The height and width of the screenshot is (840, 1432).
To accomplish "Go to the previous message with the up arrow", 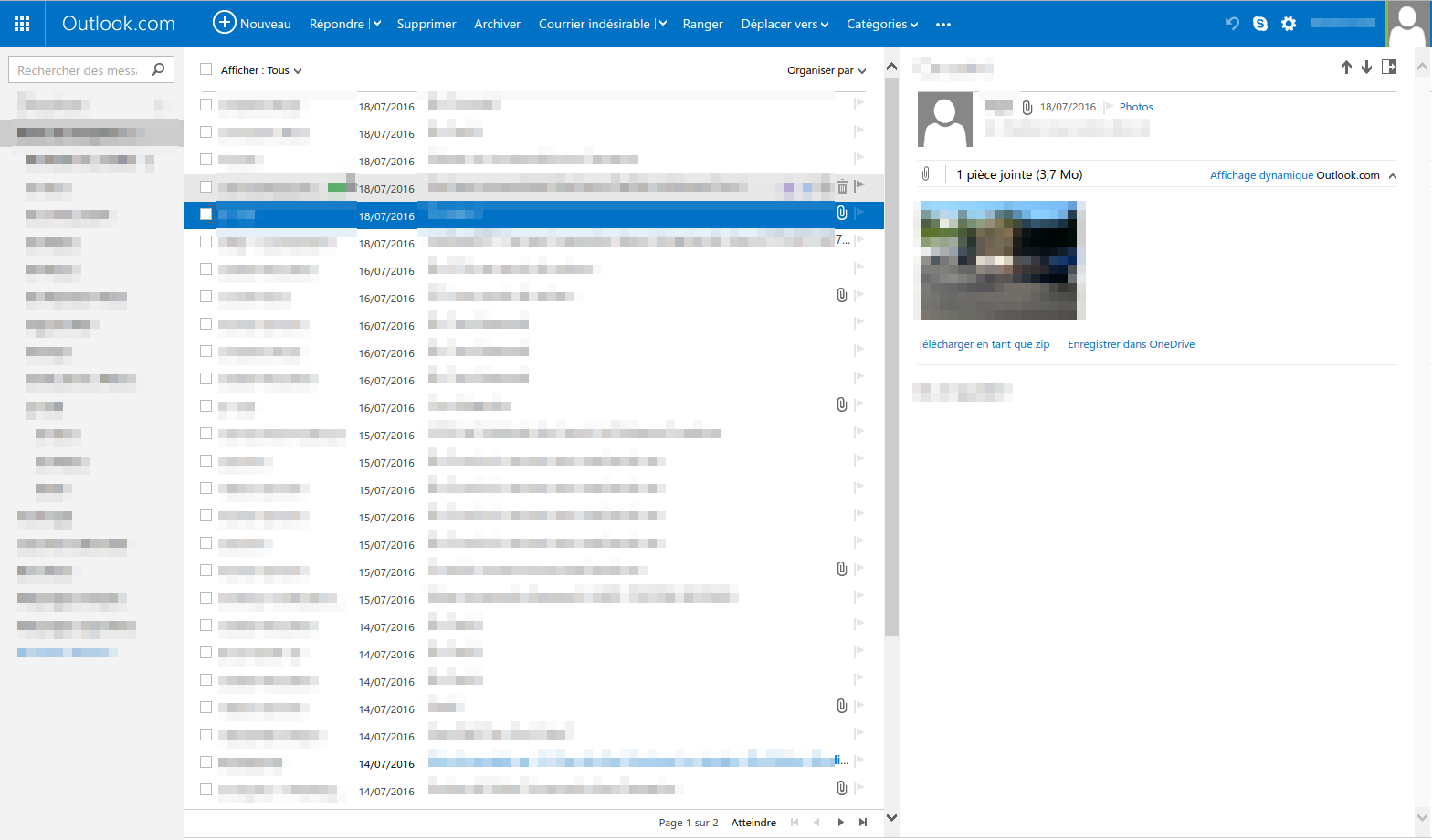I will tap(1346, 67).
